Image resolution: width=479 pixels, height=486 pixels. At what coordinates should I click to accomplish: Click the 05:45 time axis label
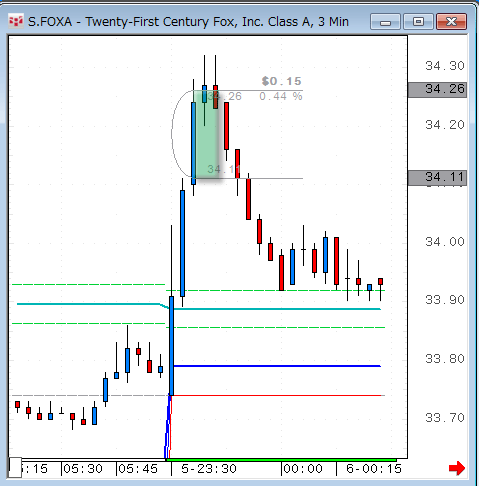coord(138,469)
